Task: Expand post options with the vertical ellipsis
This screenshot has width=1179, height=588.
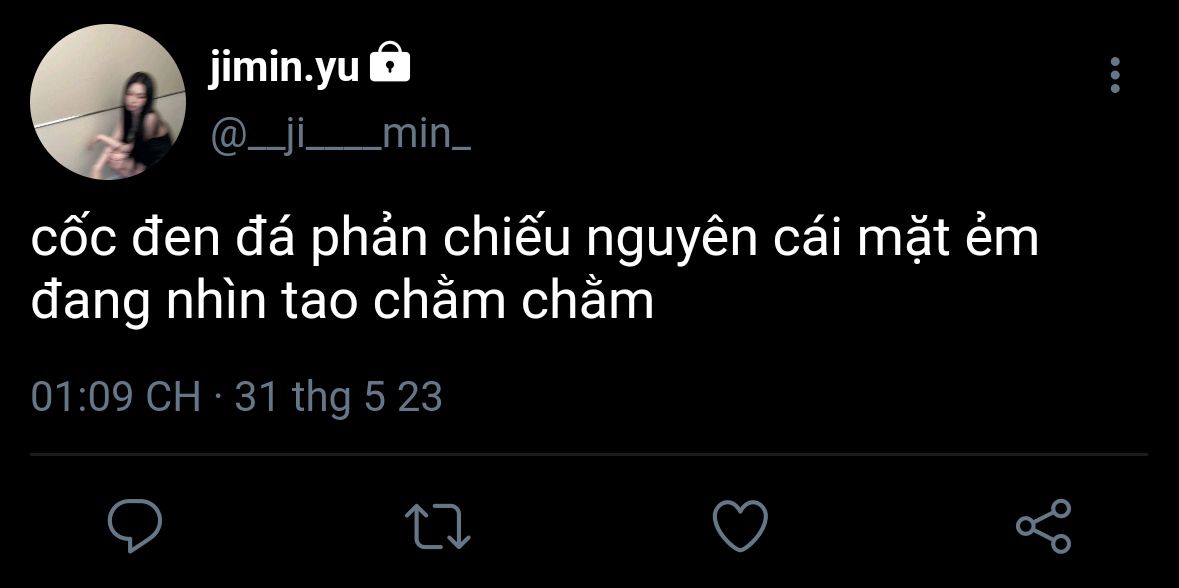Action: [x=1115, y=75]
